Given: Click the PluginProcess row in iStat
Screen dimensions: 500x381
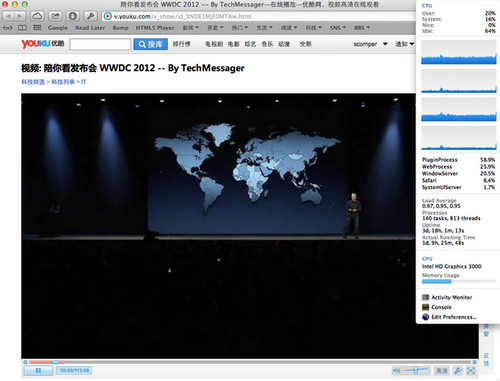Looking at the screenshot, I should point(458,160).
